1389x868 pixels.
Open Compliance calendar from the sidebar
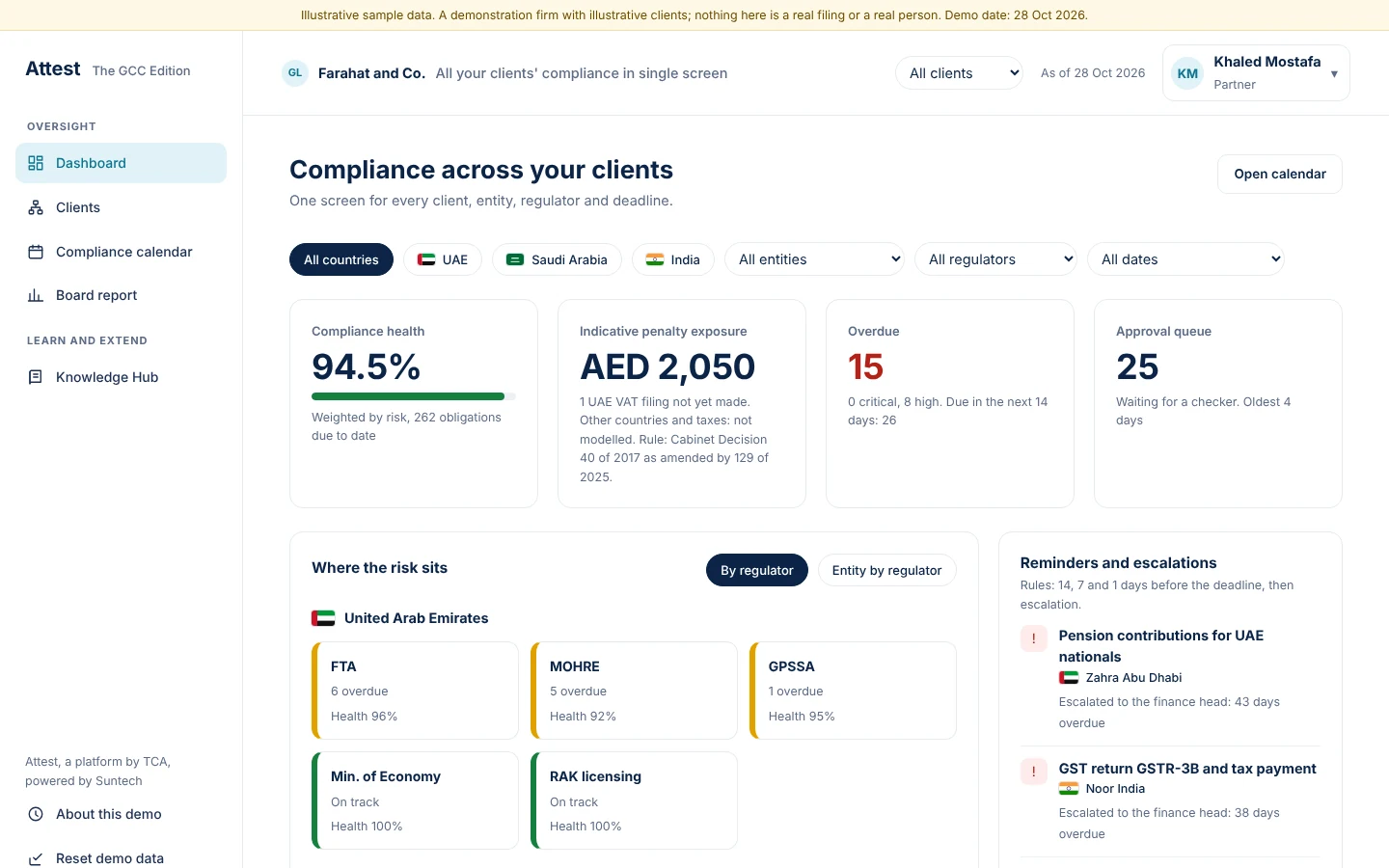[121, 252]
